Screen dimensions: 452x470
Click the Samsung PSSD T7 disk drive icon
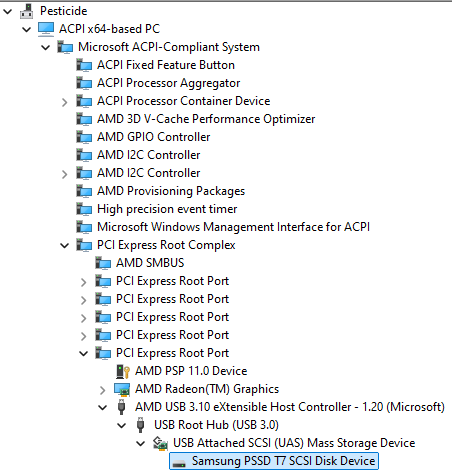(x=179, y=463)
